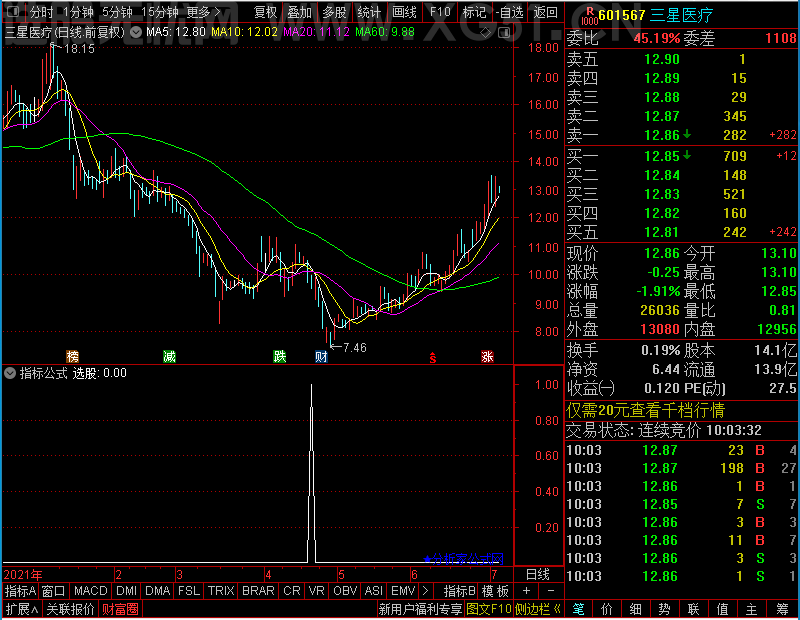Click the 涨 event marker on chart
Viewport: 800px width, 620px height.
tap(487, 356)
